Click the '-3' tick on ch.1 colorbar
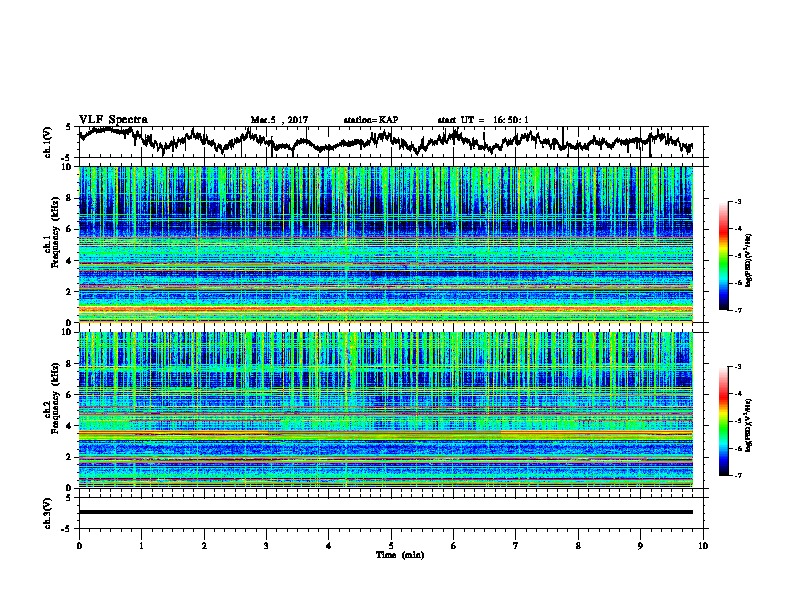 click(737, 202)
